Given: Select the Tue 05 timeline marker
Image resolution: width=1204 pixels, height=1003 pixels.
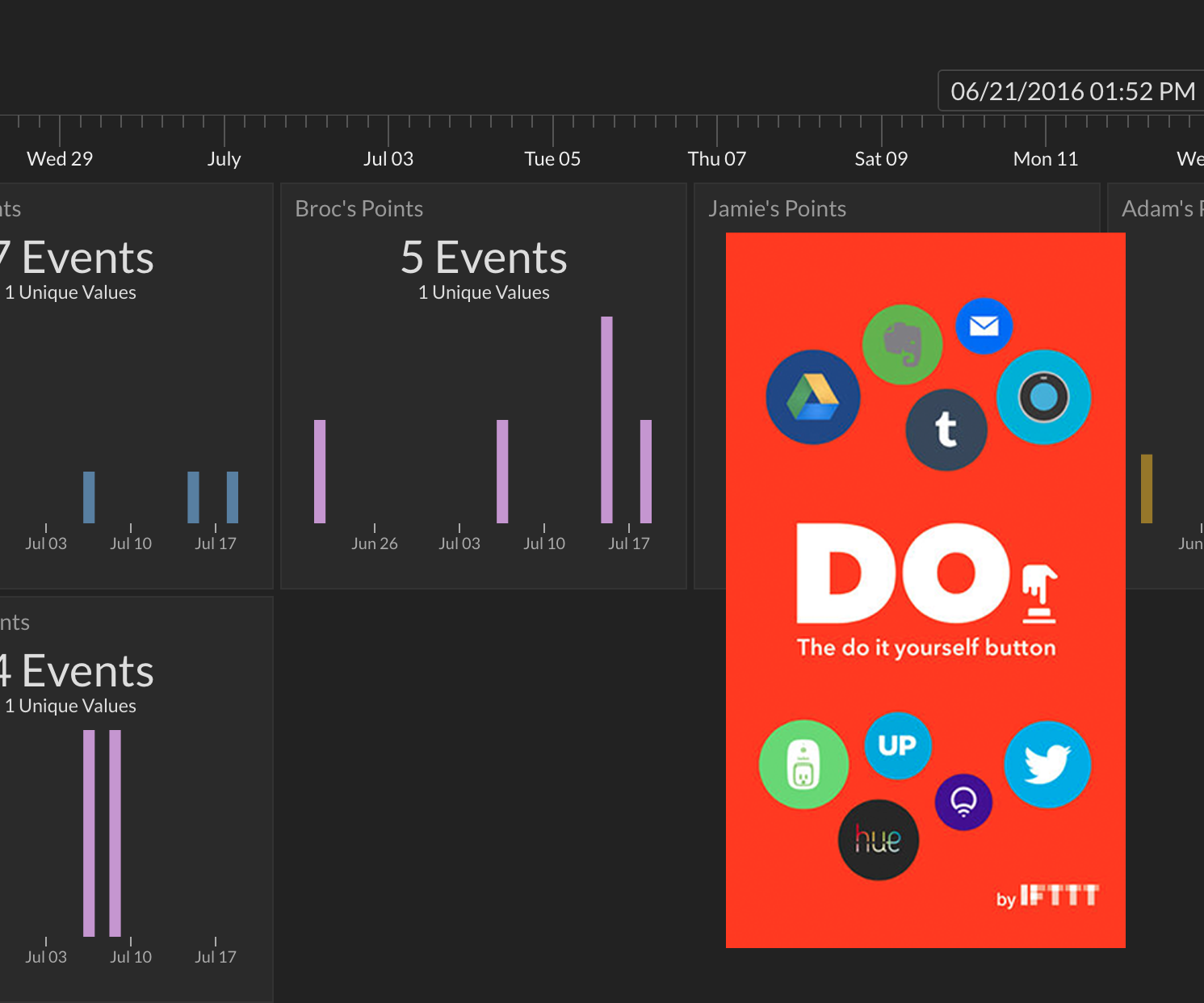Looking at the screenshot, I should tap(552, 158).
